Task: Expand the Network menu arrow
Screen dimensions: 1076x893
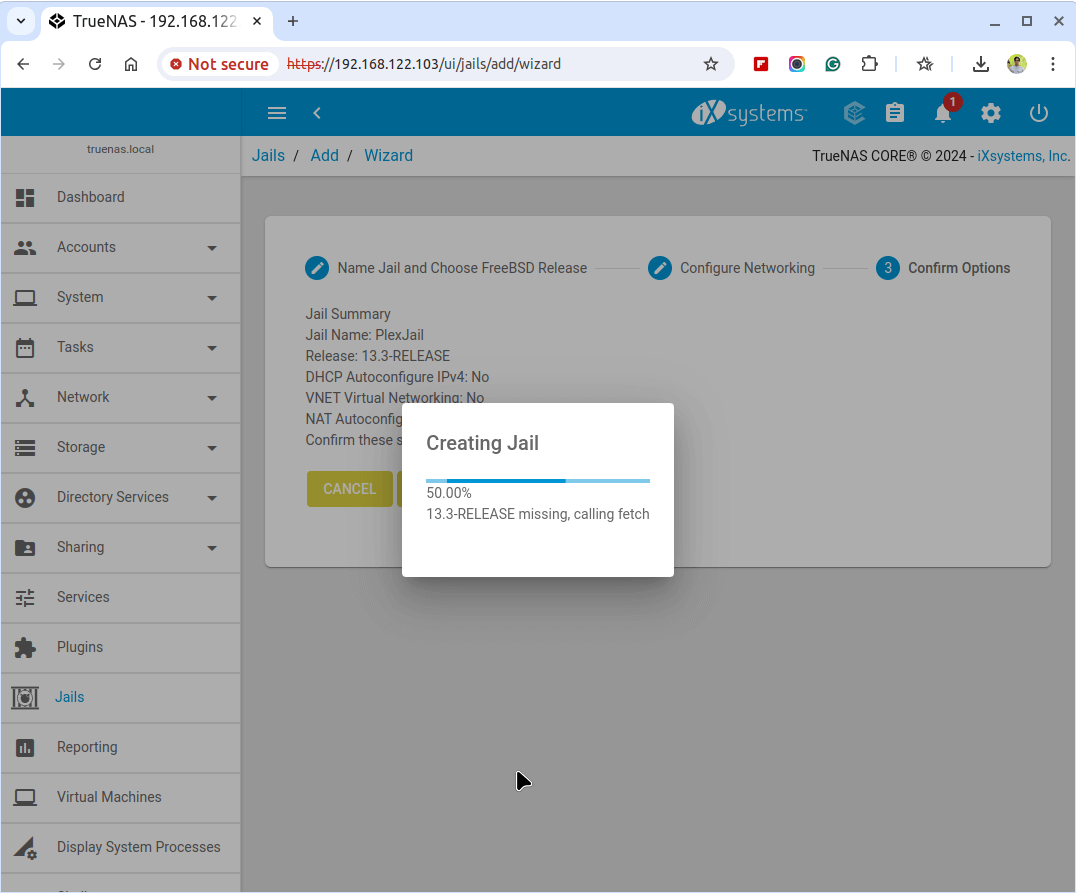Action: (212, 398)
